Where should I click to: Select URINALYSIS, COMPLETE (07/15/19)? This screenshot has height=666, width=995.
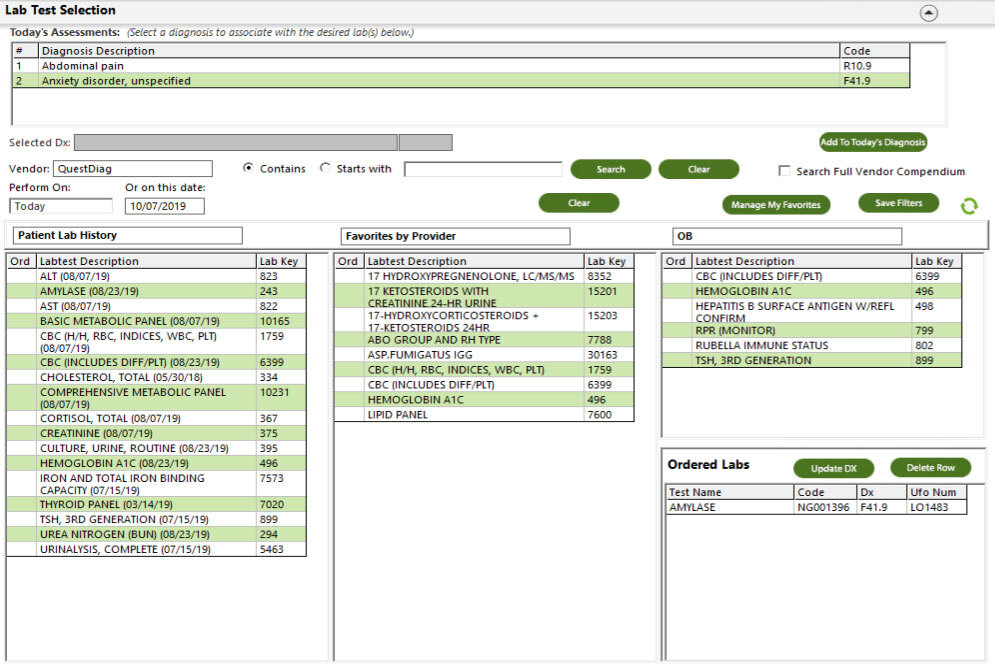[156, 549]
